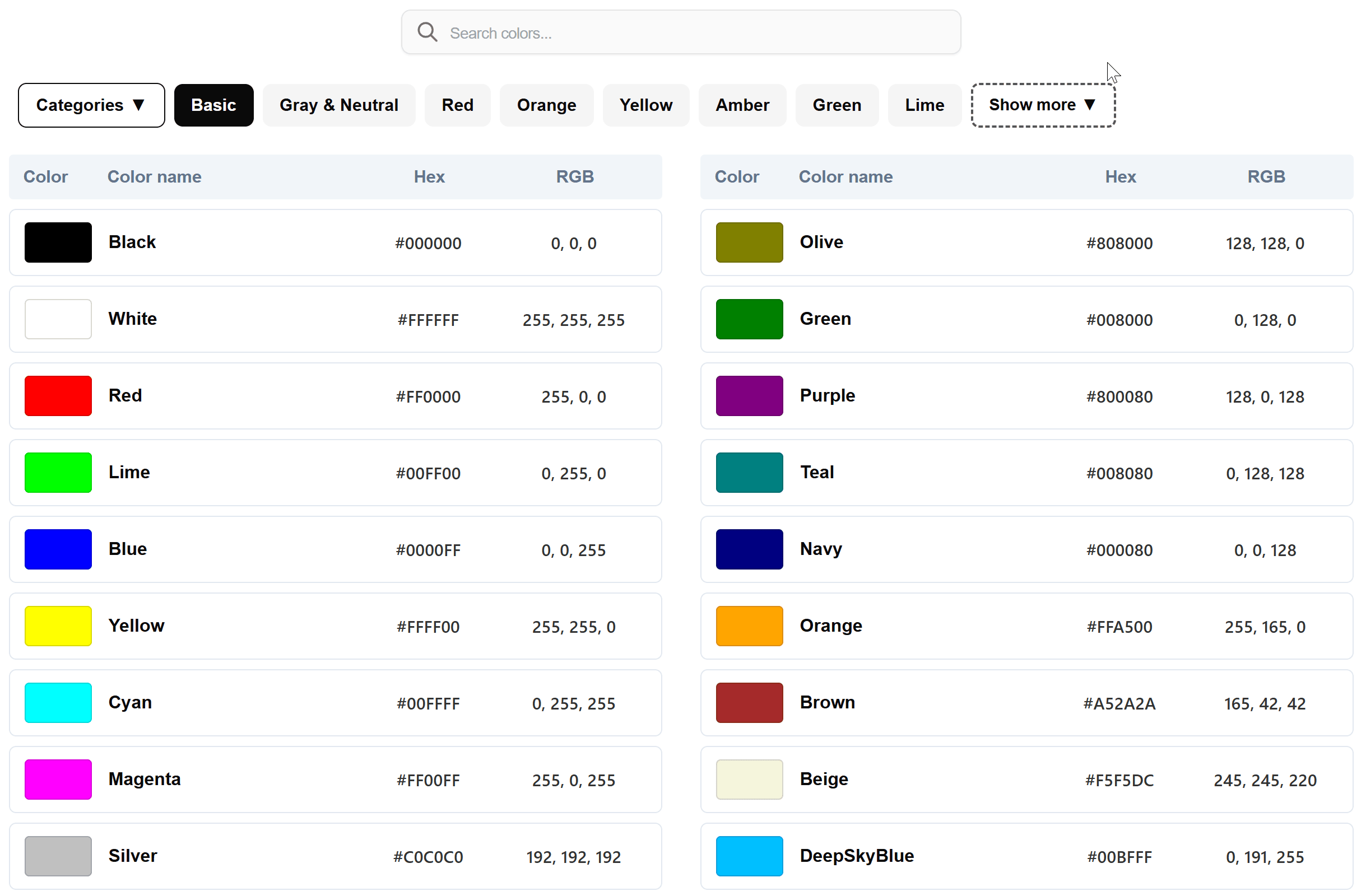Click the olive color swatch
1366x896 pixels.
pos(749,242)
